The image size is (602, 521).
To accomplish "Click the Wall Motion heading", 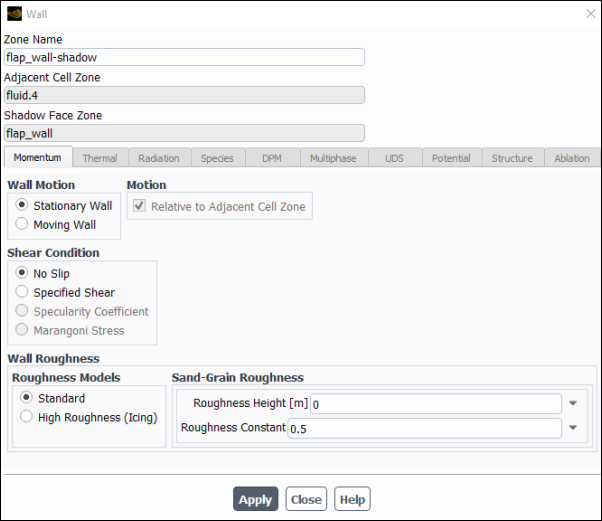I will click(41, 185).
